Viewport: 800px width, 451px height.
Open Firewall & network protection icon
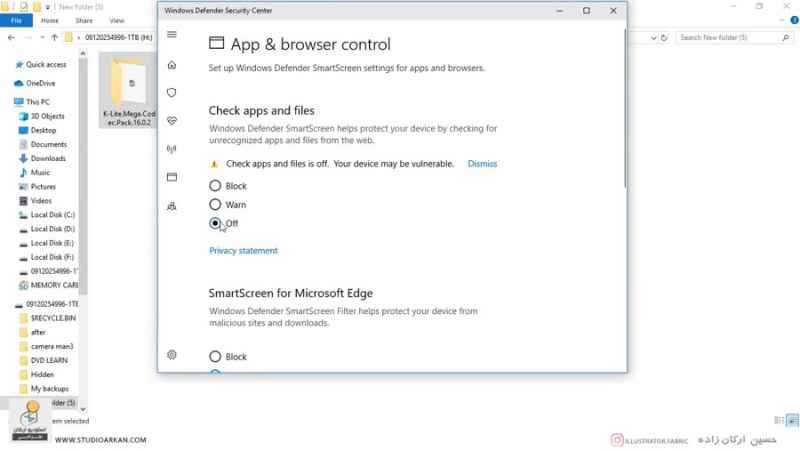click(172, 149)
